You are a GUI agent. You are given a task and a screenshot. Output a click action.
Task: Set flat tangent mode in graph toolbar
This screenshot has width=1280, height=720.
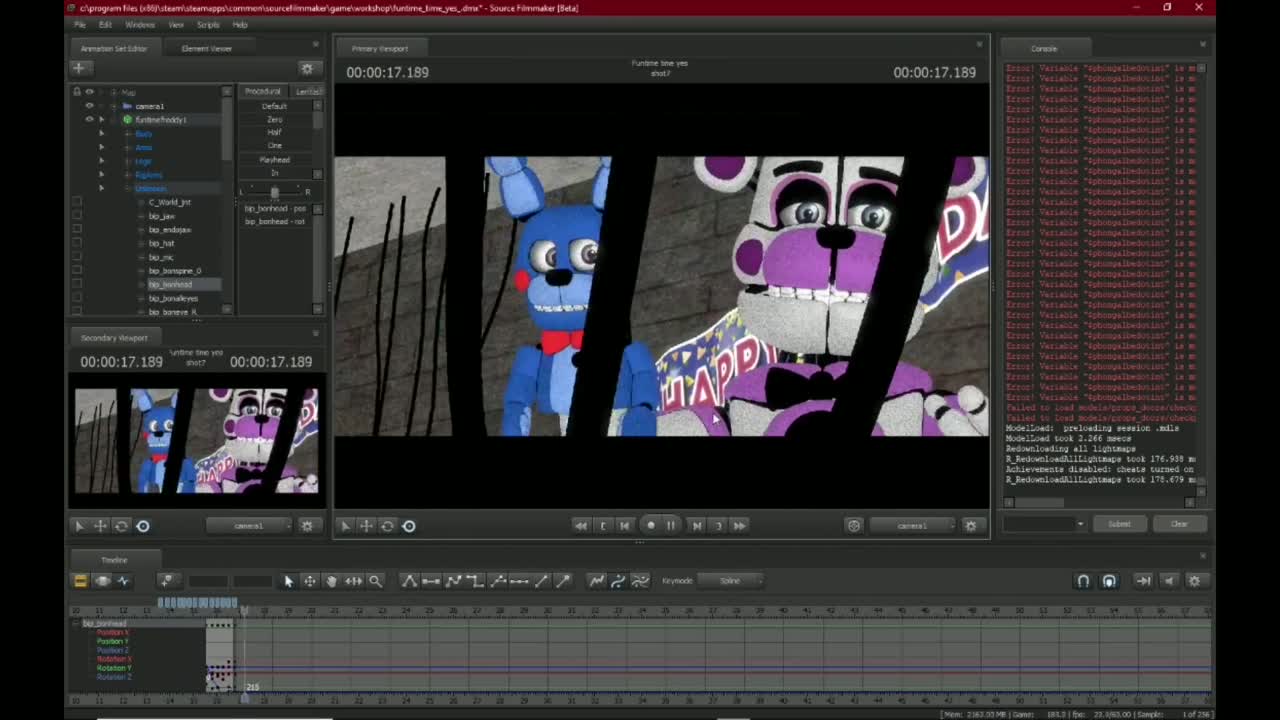tap(431, 581)
